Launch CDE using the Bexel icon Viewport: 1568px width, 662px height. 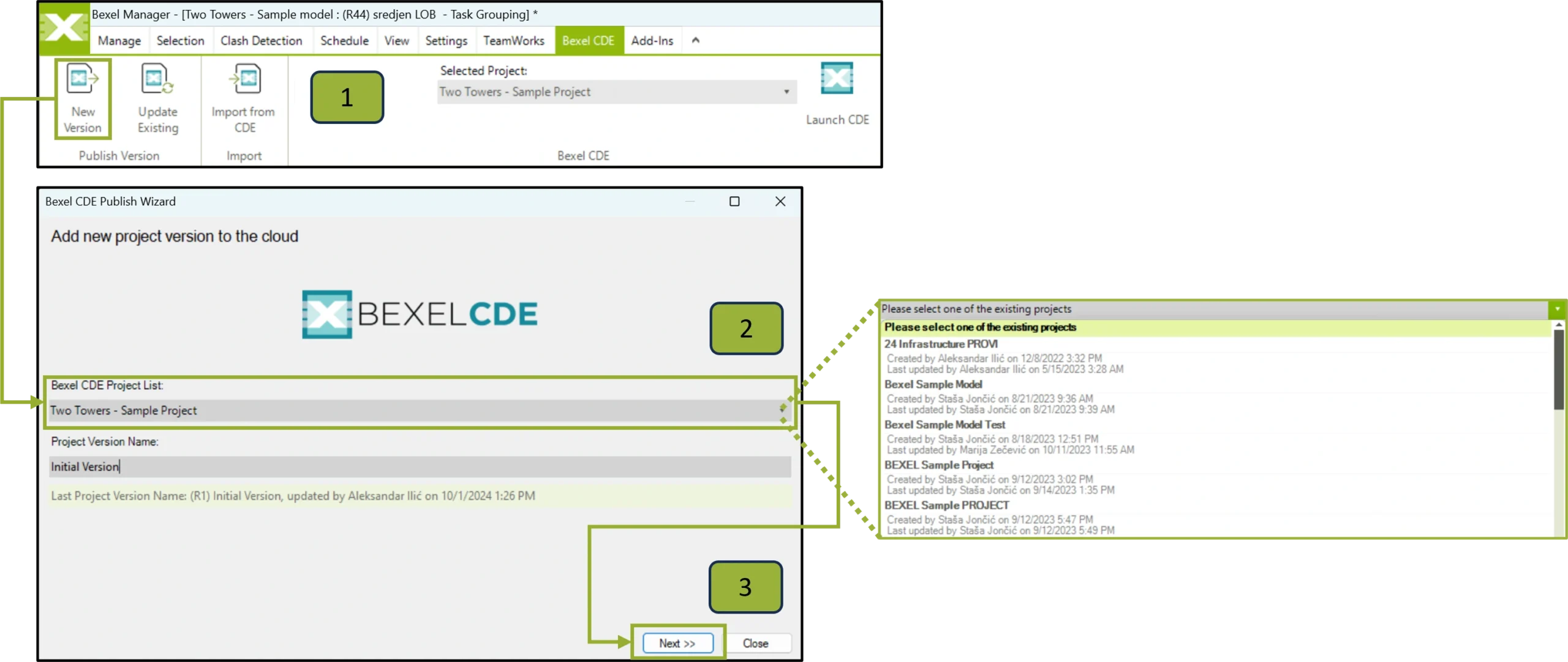click(x=837, y=78)
